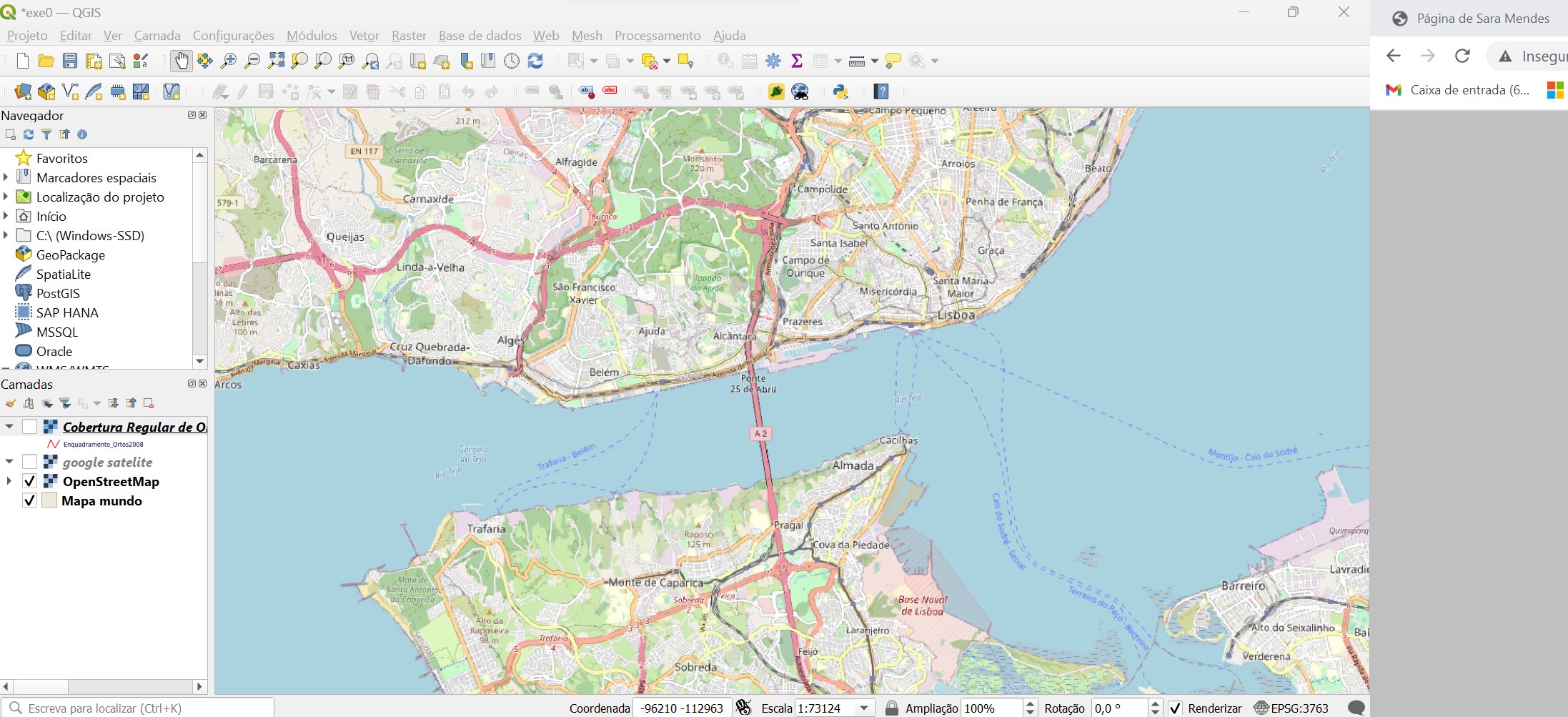The height and width of the screenshot is (717, 1568).
Task: Open deselect features dropdown arrow
Action: (667, 61)
